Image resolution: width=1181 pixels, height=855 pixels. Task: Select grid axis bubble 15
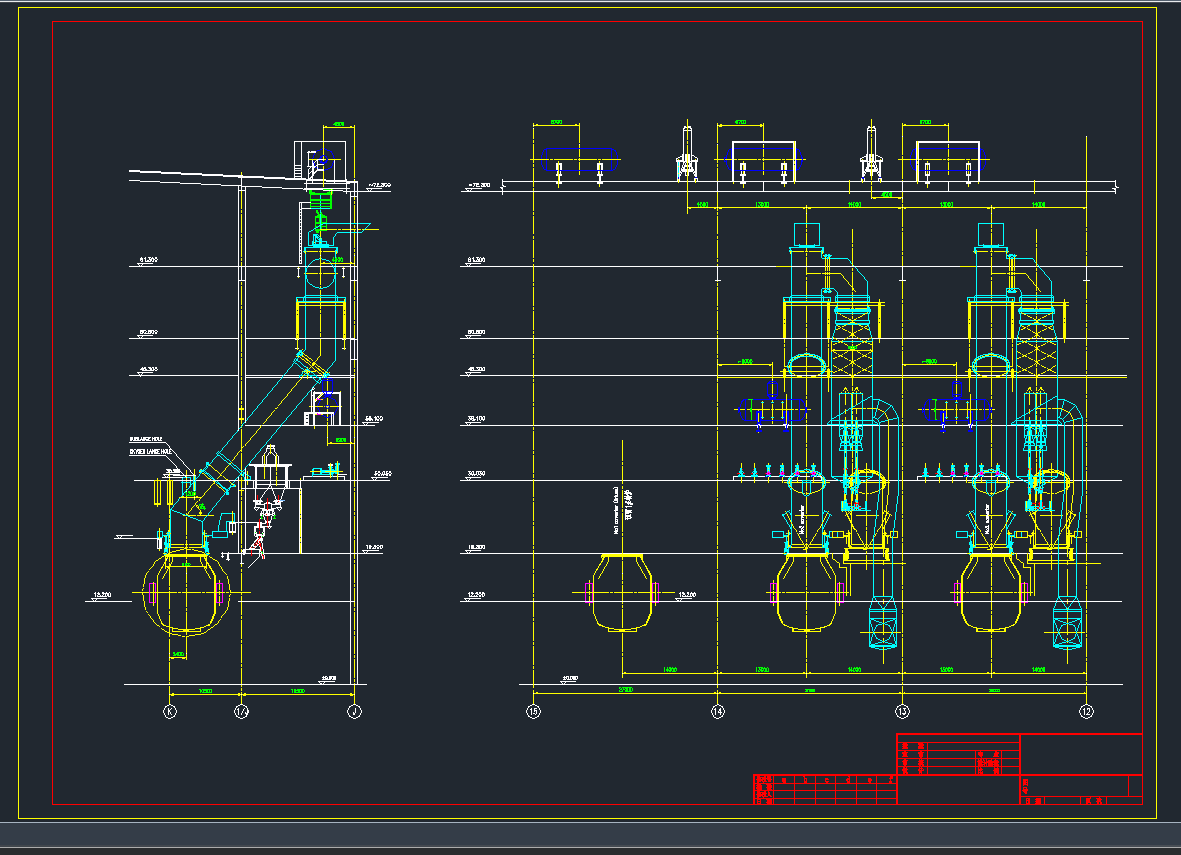533,711
